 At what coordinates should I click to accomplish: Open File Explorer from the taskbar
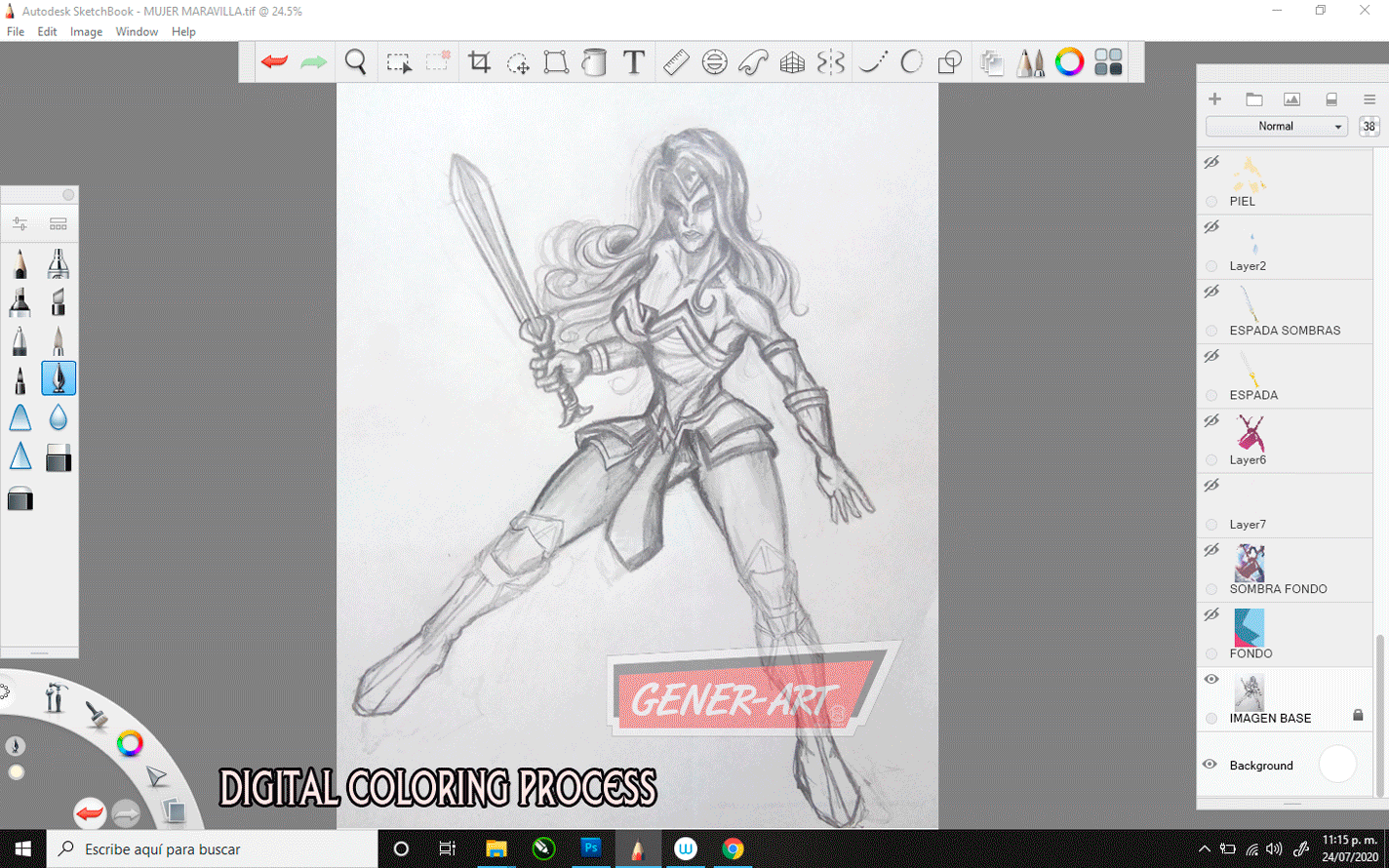[x=496, y=849]
